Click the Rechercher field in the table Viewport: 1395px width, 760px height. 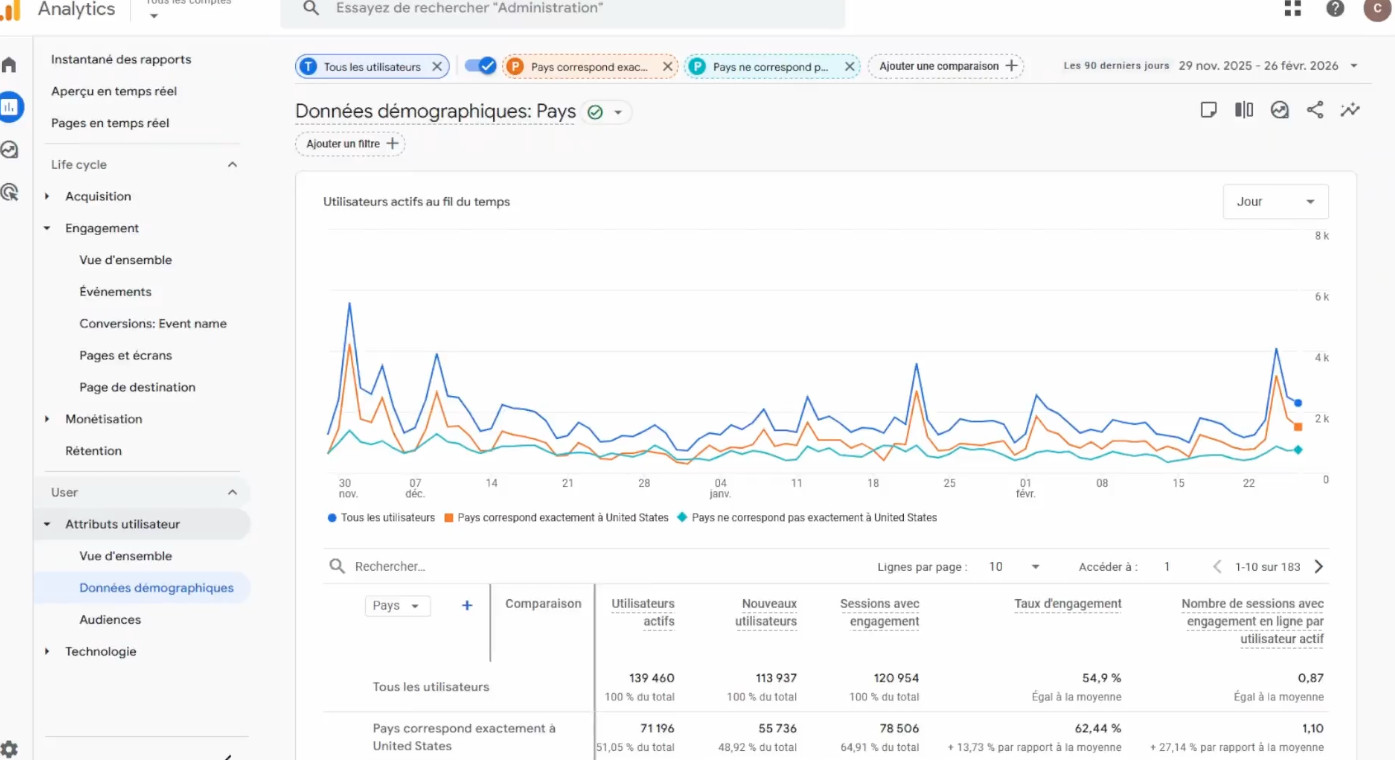pos(600,566)
